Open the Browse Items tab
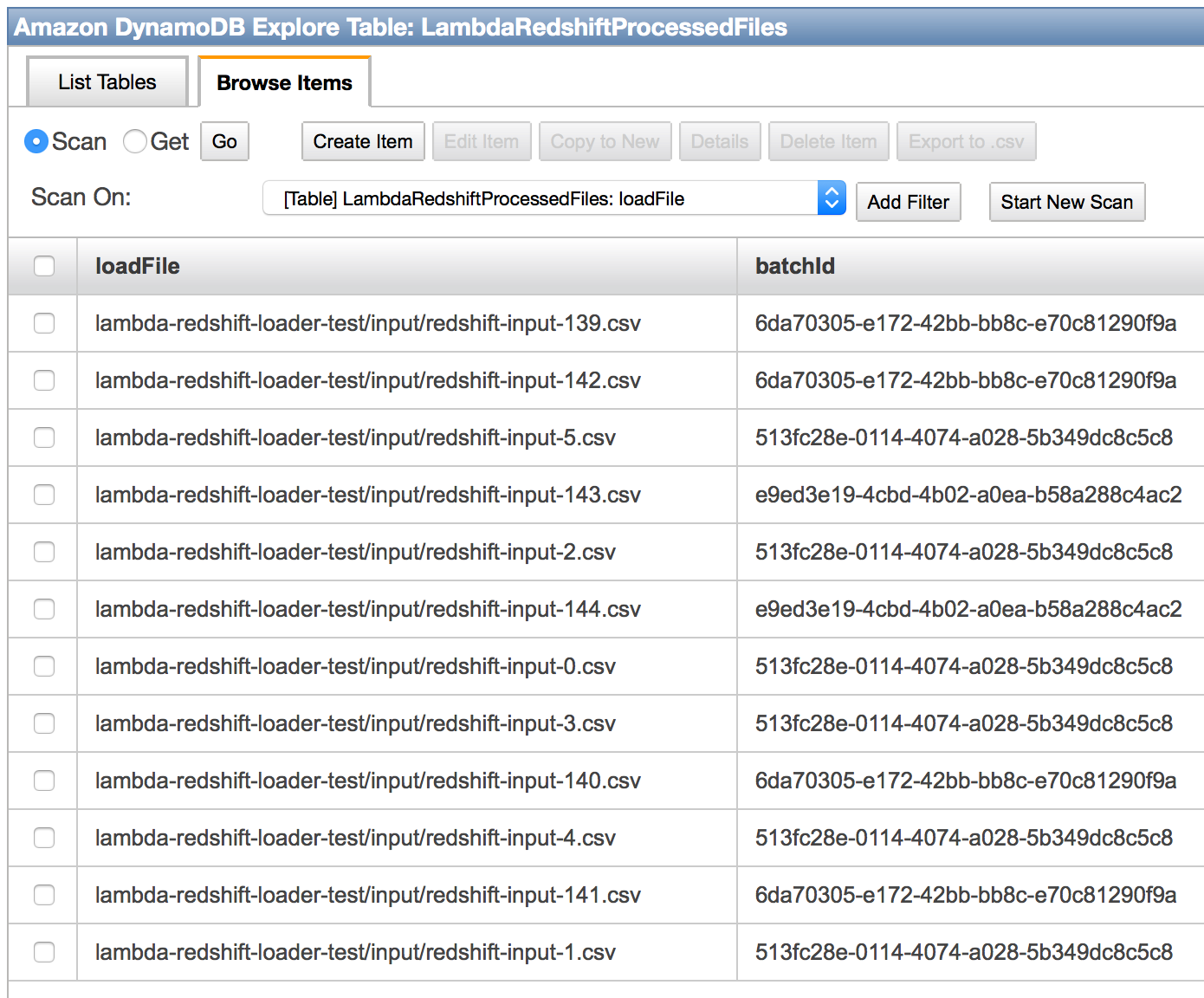 pyautogui.click(x=284, y=82)
